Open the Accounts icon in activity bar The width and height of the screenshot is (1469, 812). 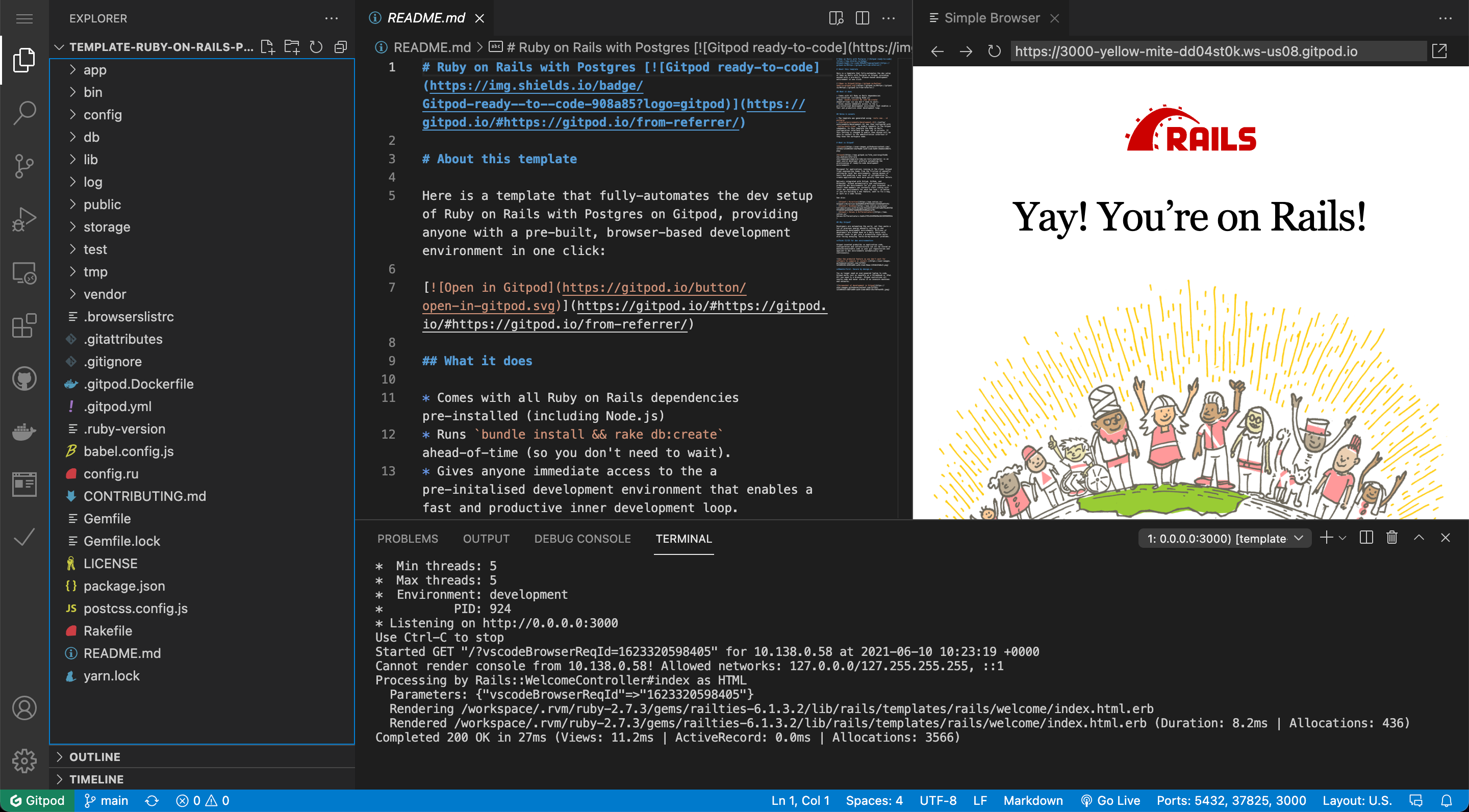pyautogui.click(x=24, y=707)
